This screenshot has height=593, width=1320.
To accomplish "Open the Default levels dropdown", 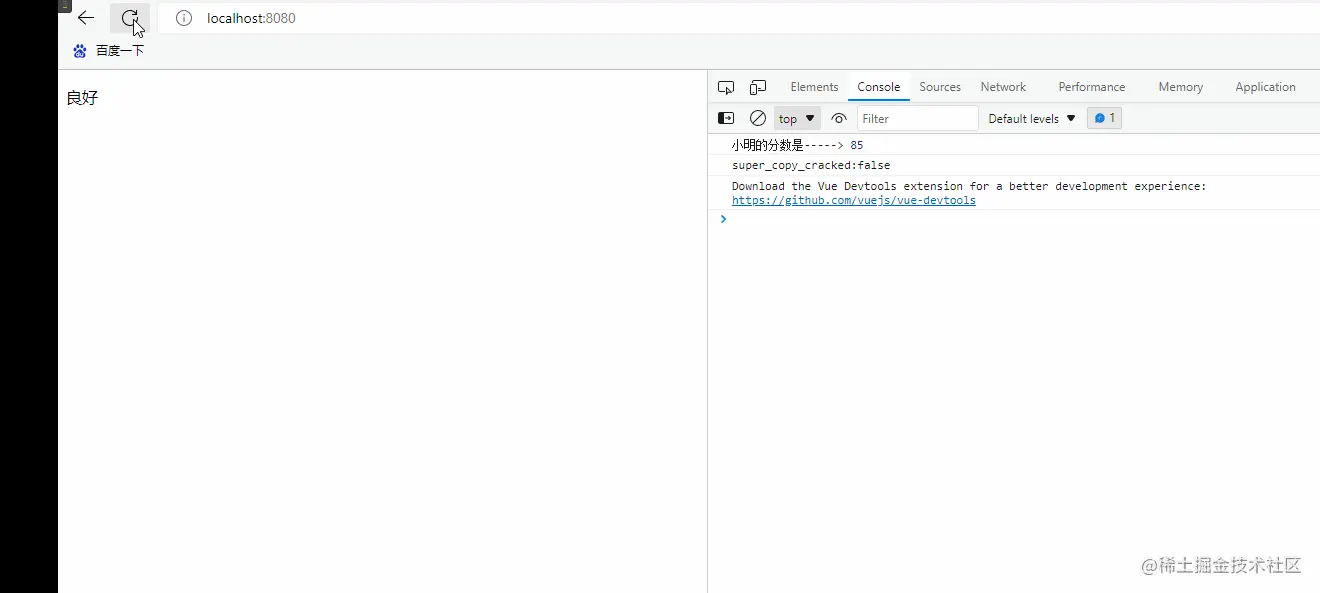I will click(1032, 118).
